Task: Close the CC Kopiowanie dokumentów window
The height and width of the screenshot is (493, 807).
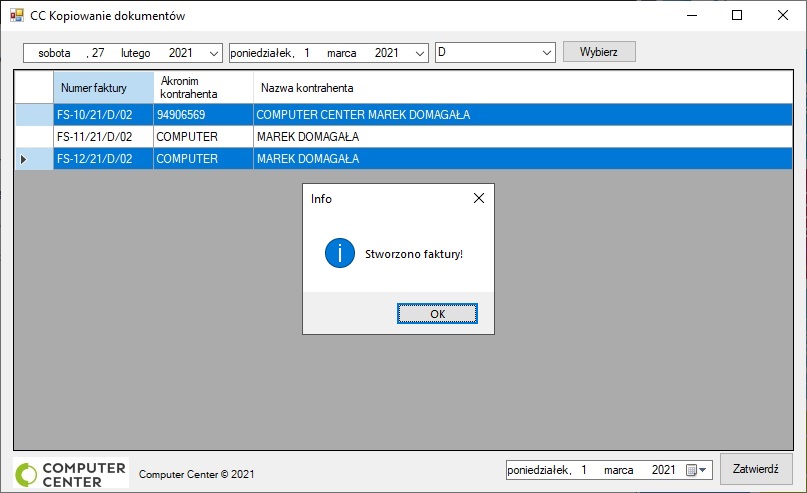Action: [x=783, y=15]
